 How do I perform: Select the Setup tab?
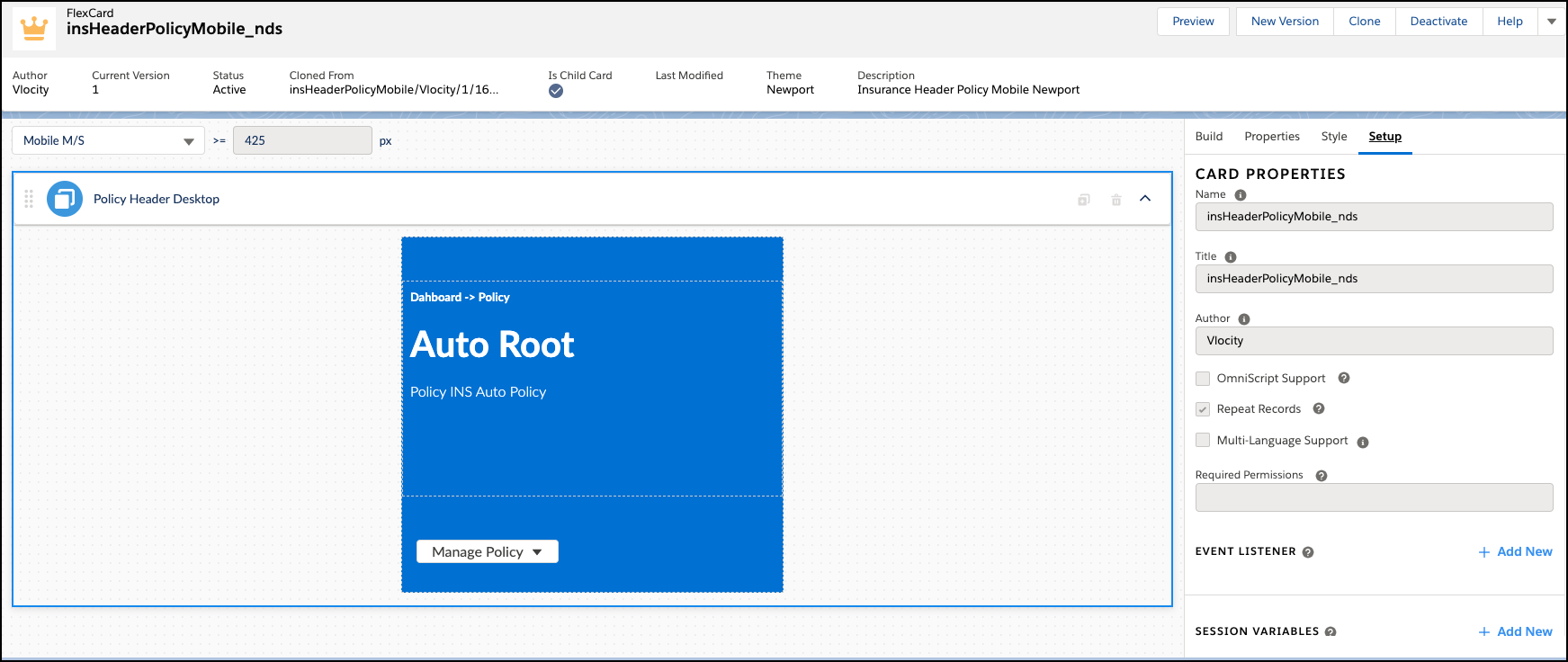pos(1385,137)
